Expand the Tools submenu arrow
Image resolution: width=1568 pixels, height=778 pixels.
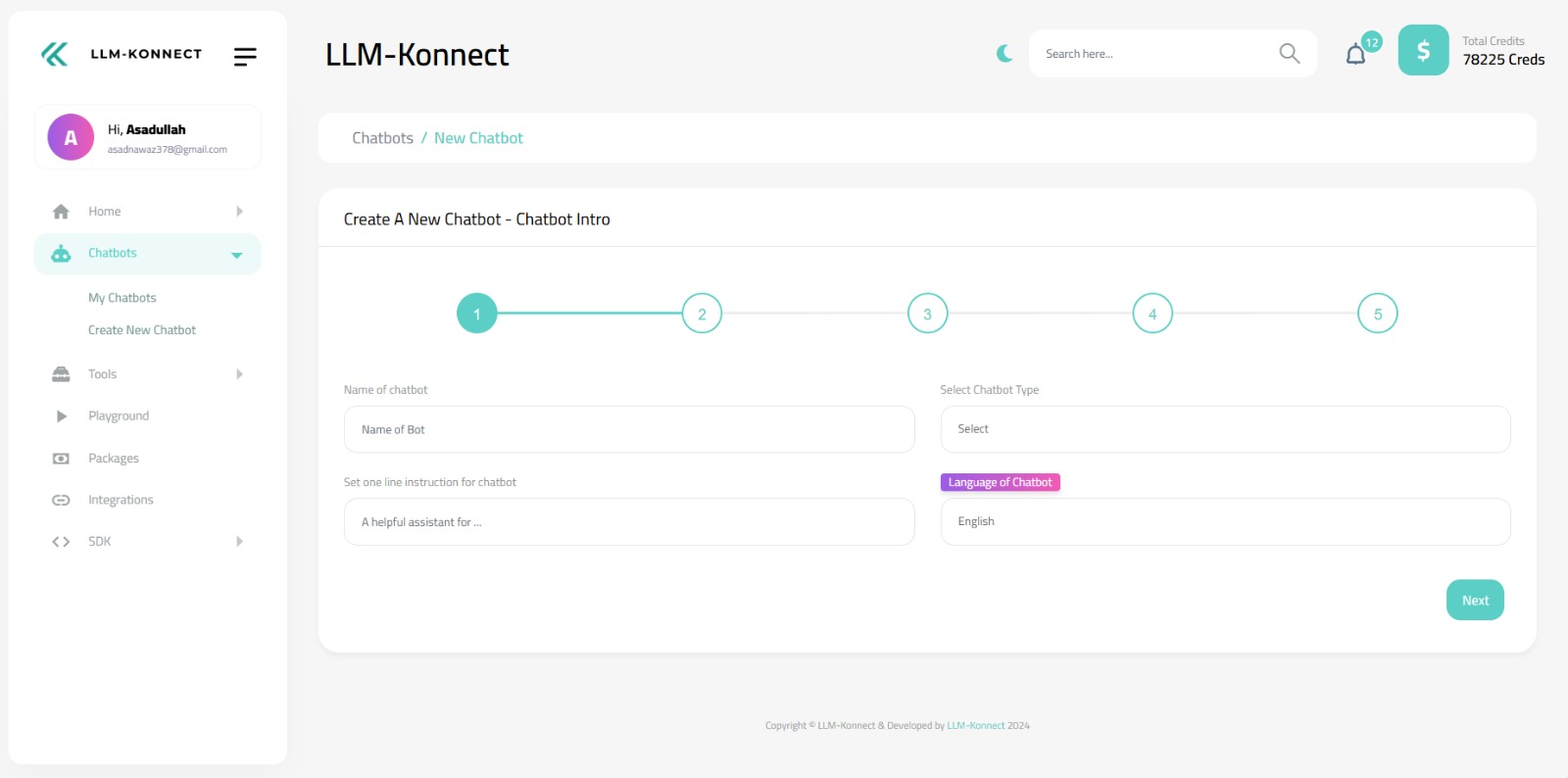239,374
